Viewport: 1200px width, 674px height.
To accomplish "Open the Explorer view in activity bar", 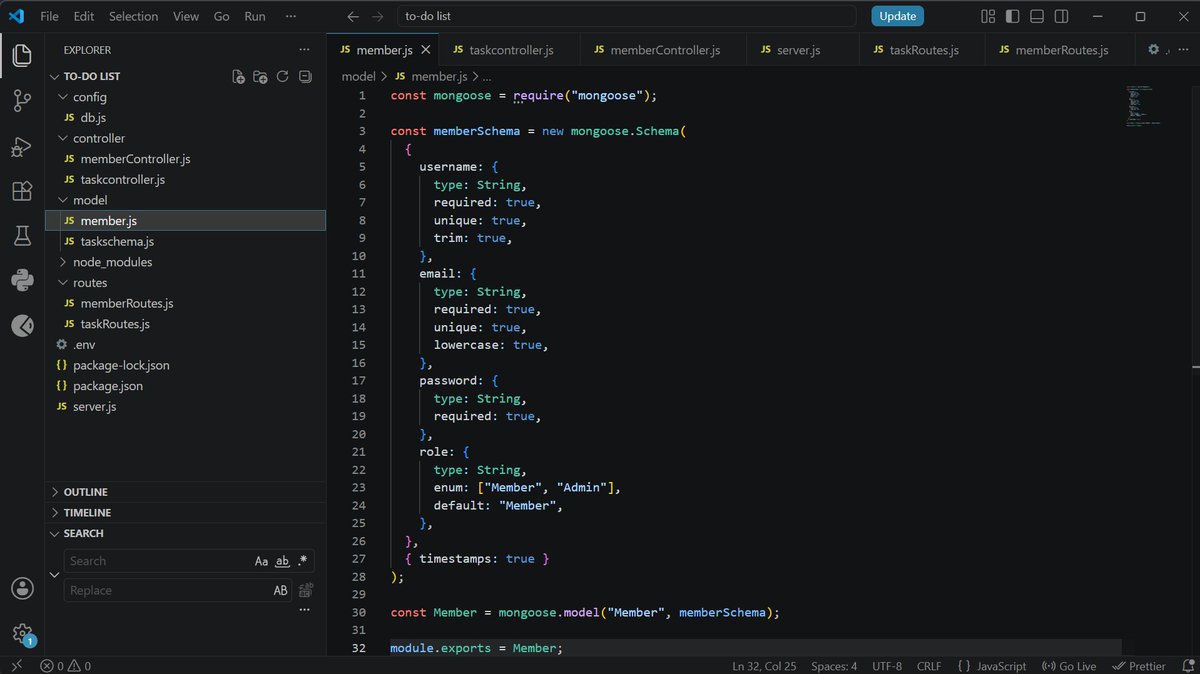I will point(22,55).
